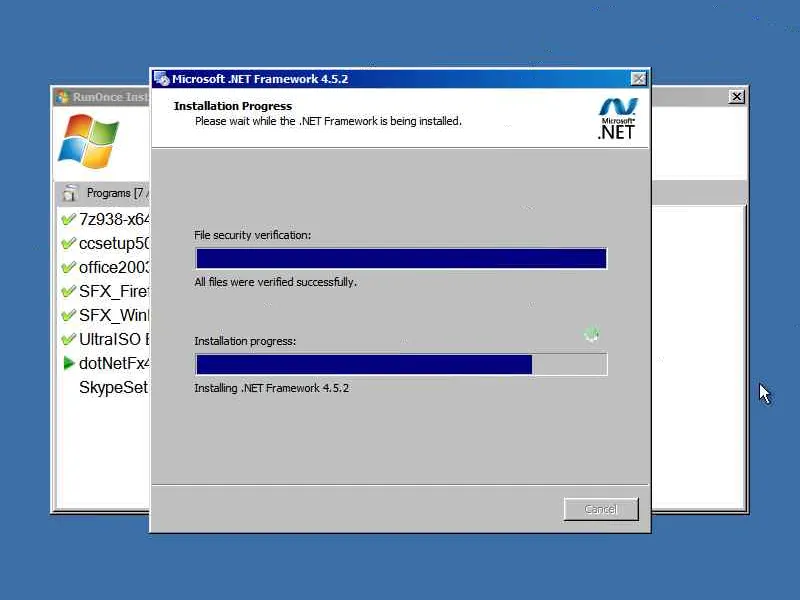Click the green check next to SFX_Fire
800x600 pixels.
click(68, 291)
